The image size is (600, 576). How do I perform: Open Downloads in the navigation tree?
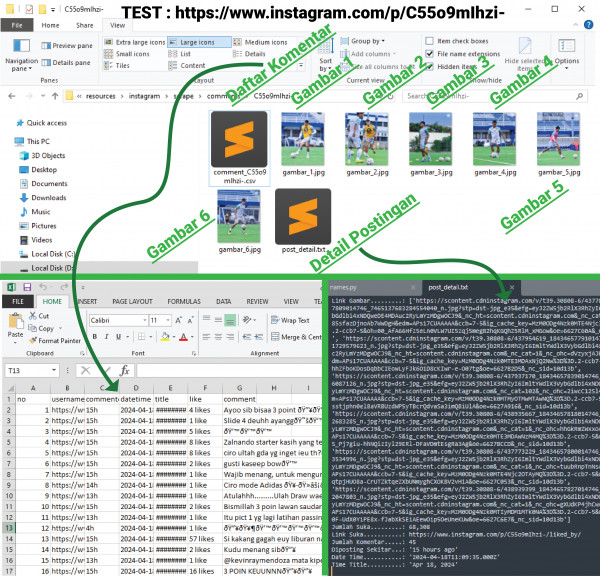tap(43, 197)
